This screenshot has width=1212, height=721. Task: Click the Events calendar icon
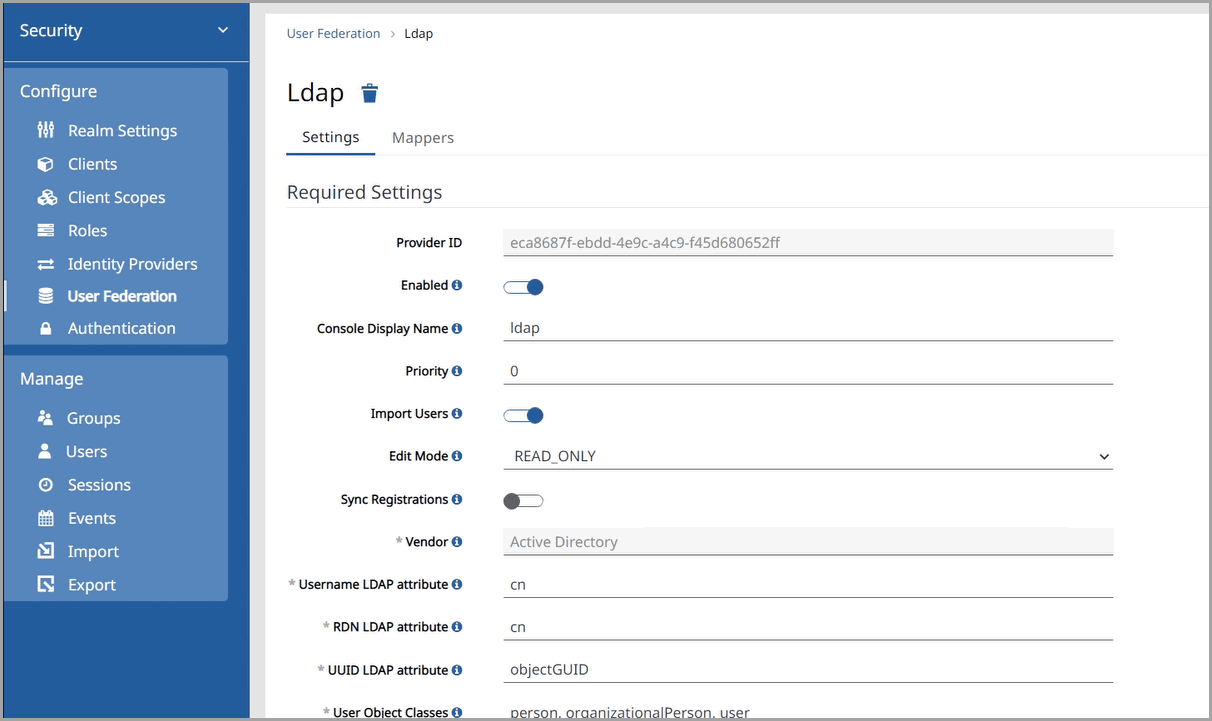[46, 518]
